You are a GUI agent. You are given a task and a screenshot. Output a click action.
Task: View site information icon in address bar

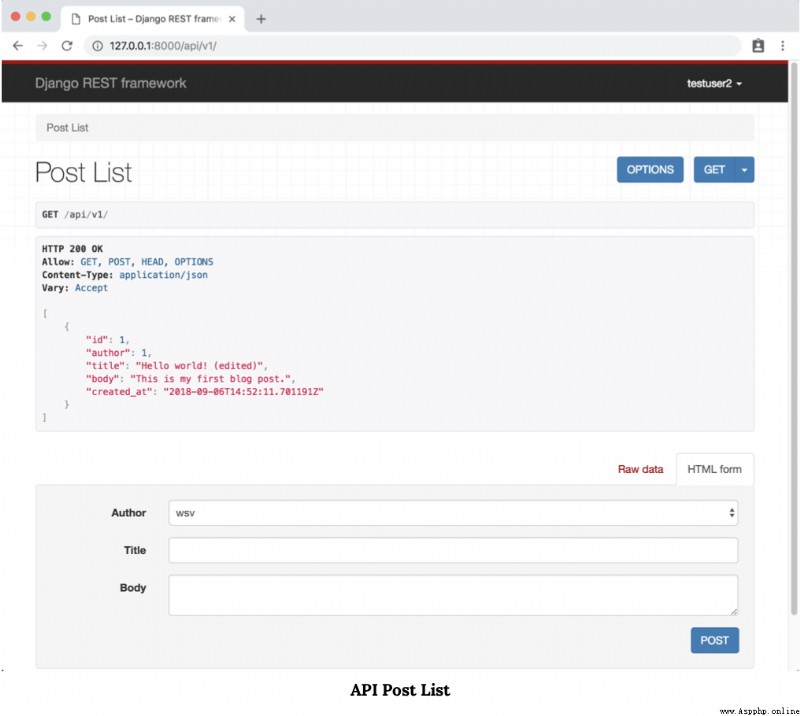pos(97,46)
